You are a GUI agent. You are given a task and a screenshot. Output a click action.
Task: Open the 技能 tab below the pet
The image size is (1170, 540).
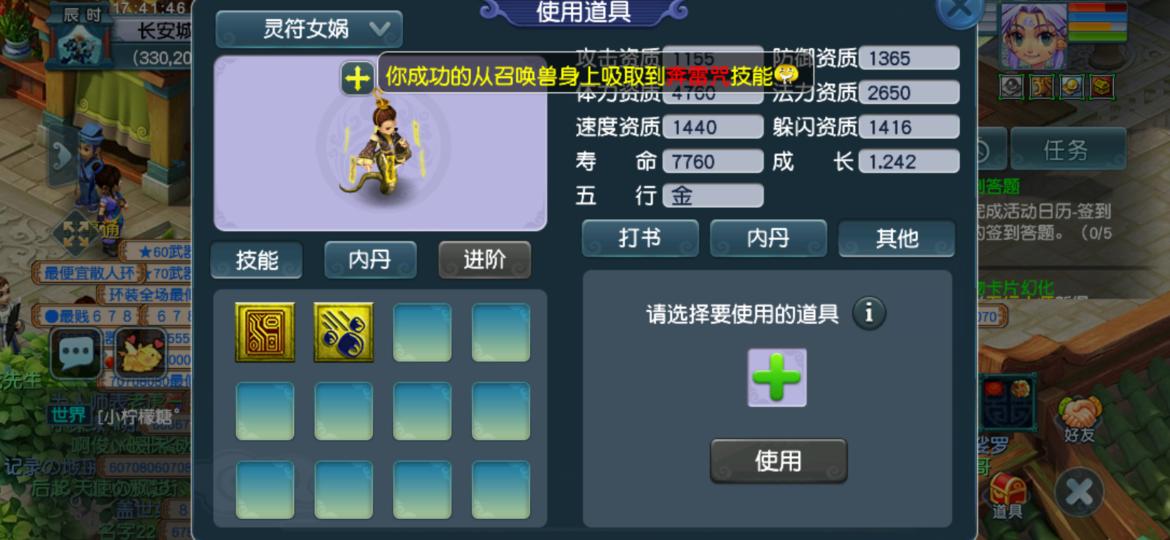pyautogui.click(x=257, y=260)
